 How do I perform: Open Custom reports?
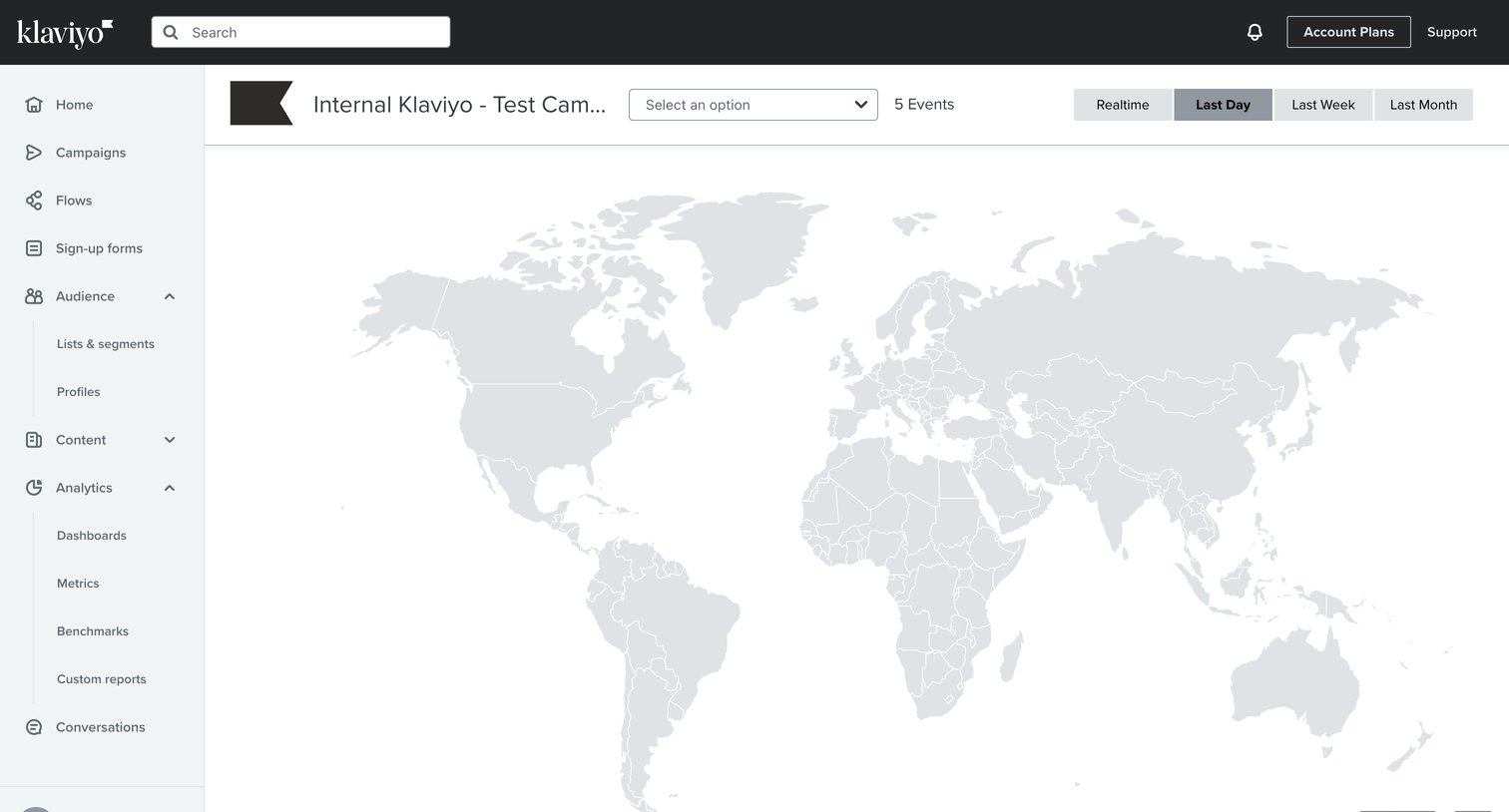tap(102, 679)
